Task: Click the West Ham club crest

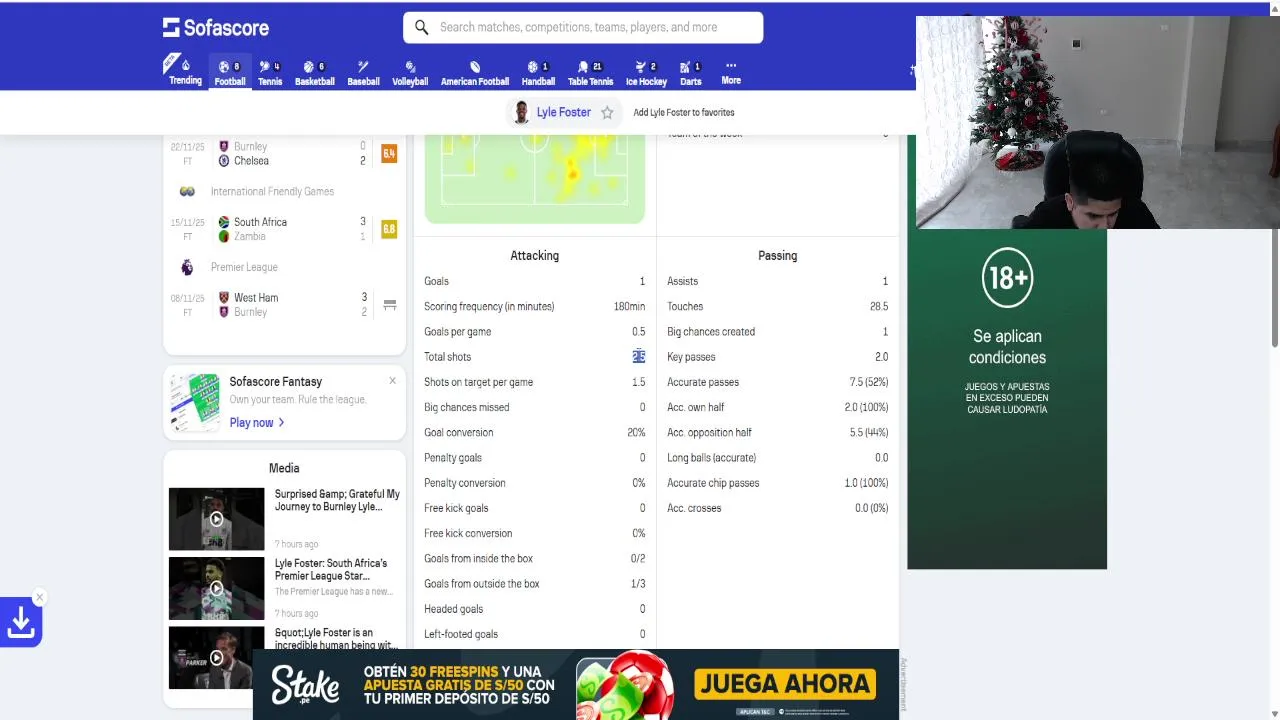Action: [x=224, y=298]
